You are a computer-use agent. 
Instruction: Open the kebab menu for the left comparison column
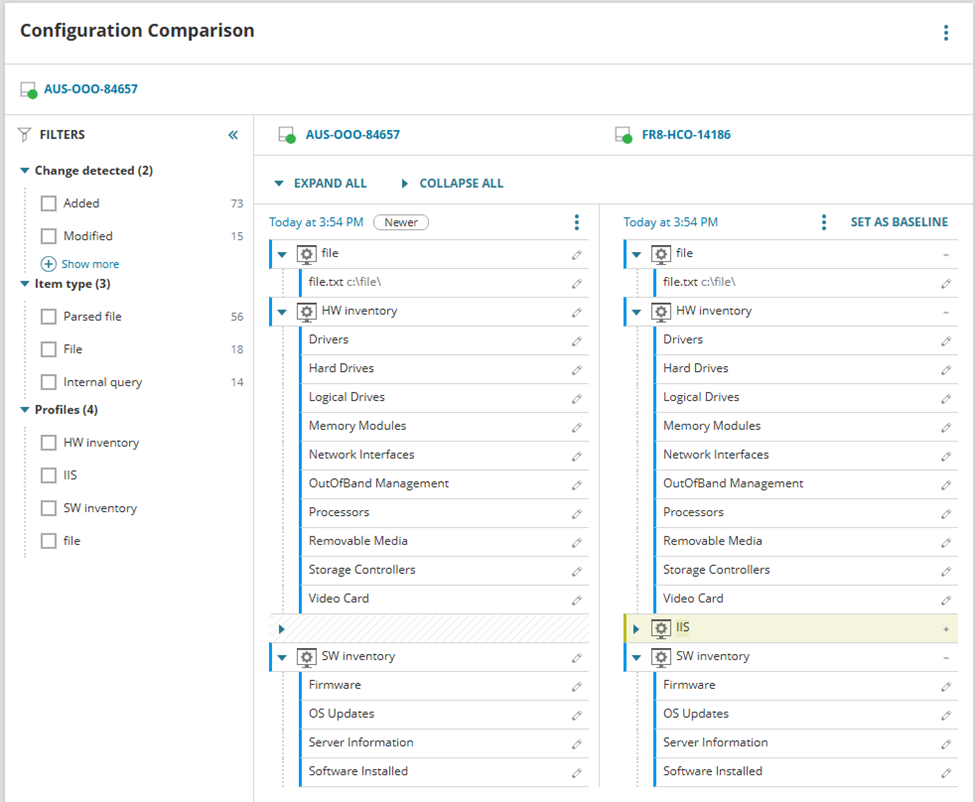(x=577, y=222)
